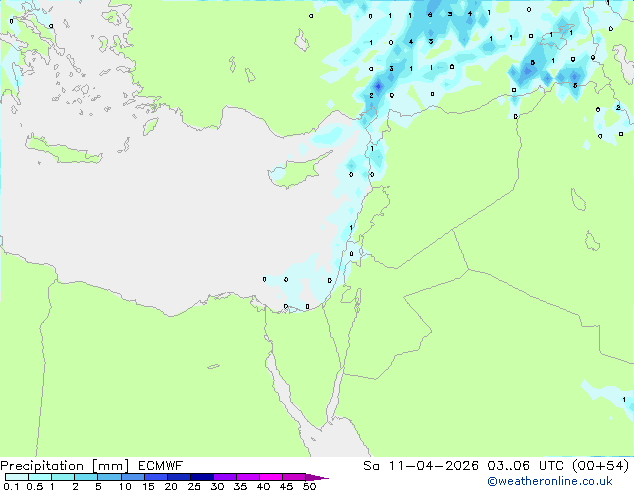Screen dimensions: 634x490
Task: Click the 1 mm legend color swatch
Action: coord(63,477)
